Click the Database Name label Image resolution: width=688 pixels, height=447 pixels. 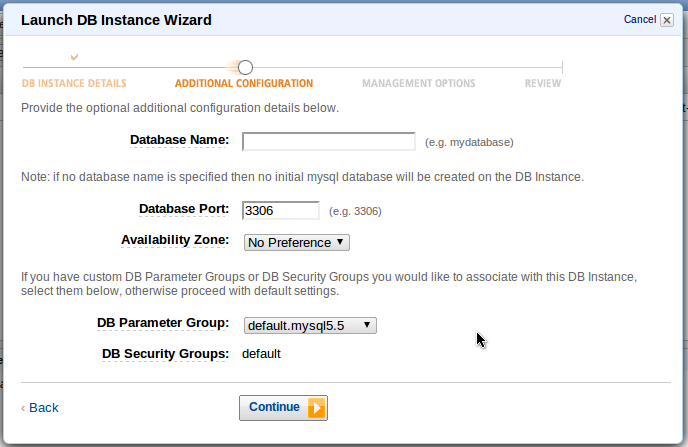pyautogui.click(x=180, y=140)
